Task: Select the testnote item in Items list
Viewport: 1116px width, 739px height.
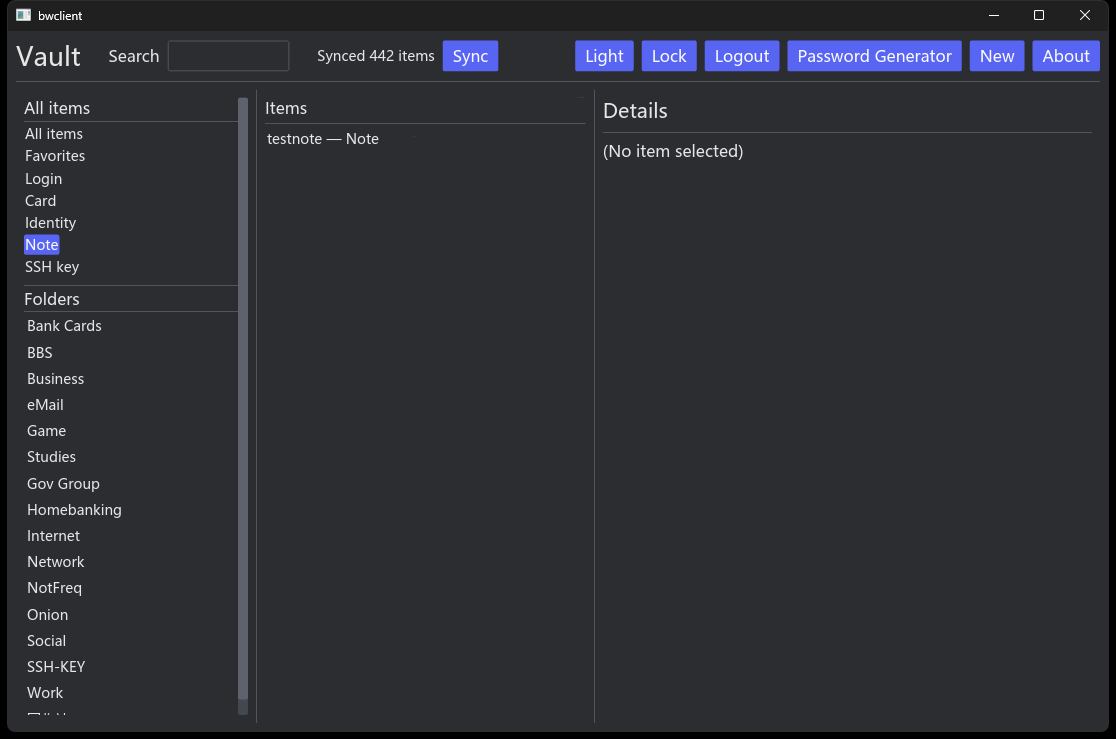Action: (322, 138)
